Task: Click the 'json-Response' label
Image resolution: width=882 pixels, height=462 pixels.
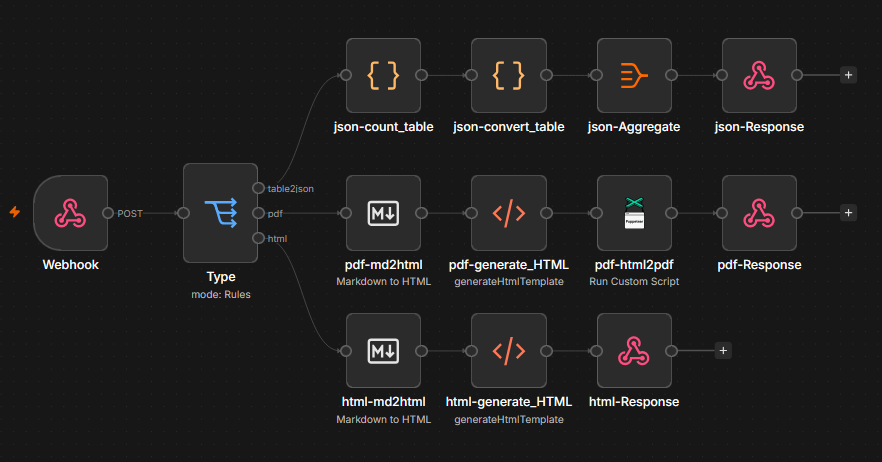Action: tap(759, 127)
